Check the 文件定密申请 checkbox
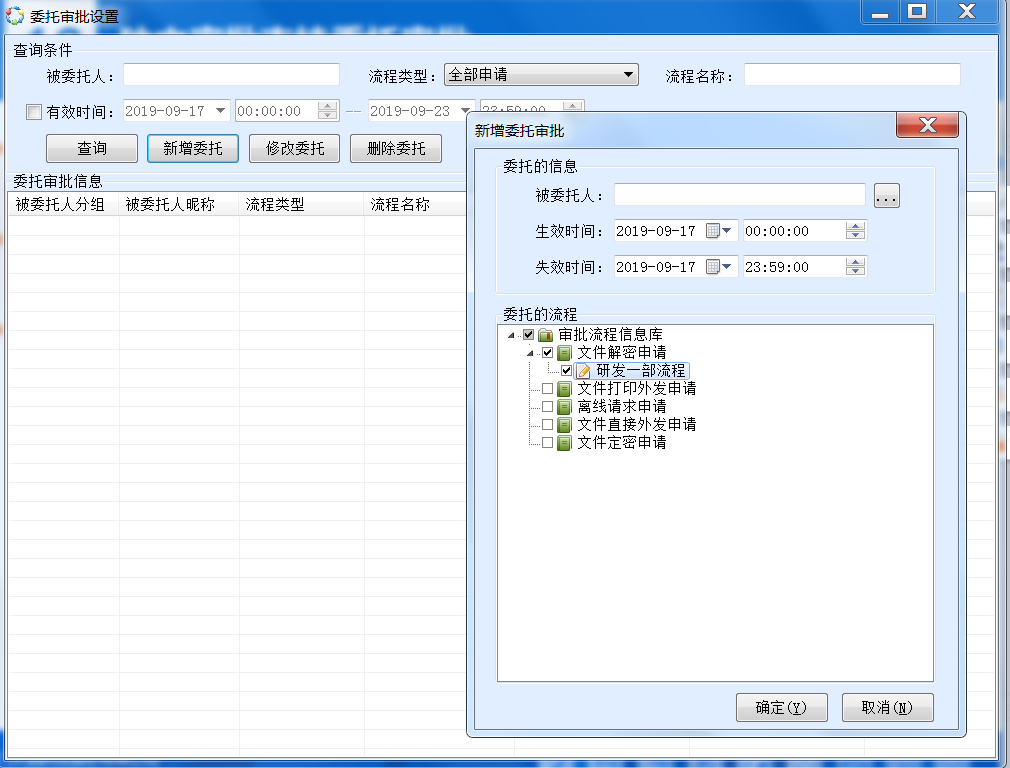This screenshot has height=768, width=1010. tap(548, 443)
